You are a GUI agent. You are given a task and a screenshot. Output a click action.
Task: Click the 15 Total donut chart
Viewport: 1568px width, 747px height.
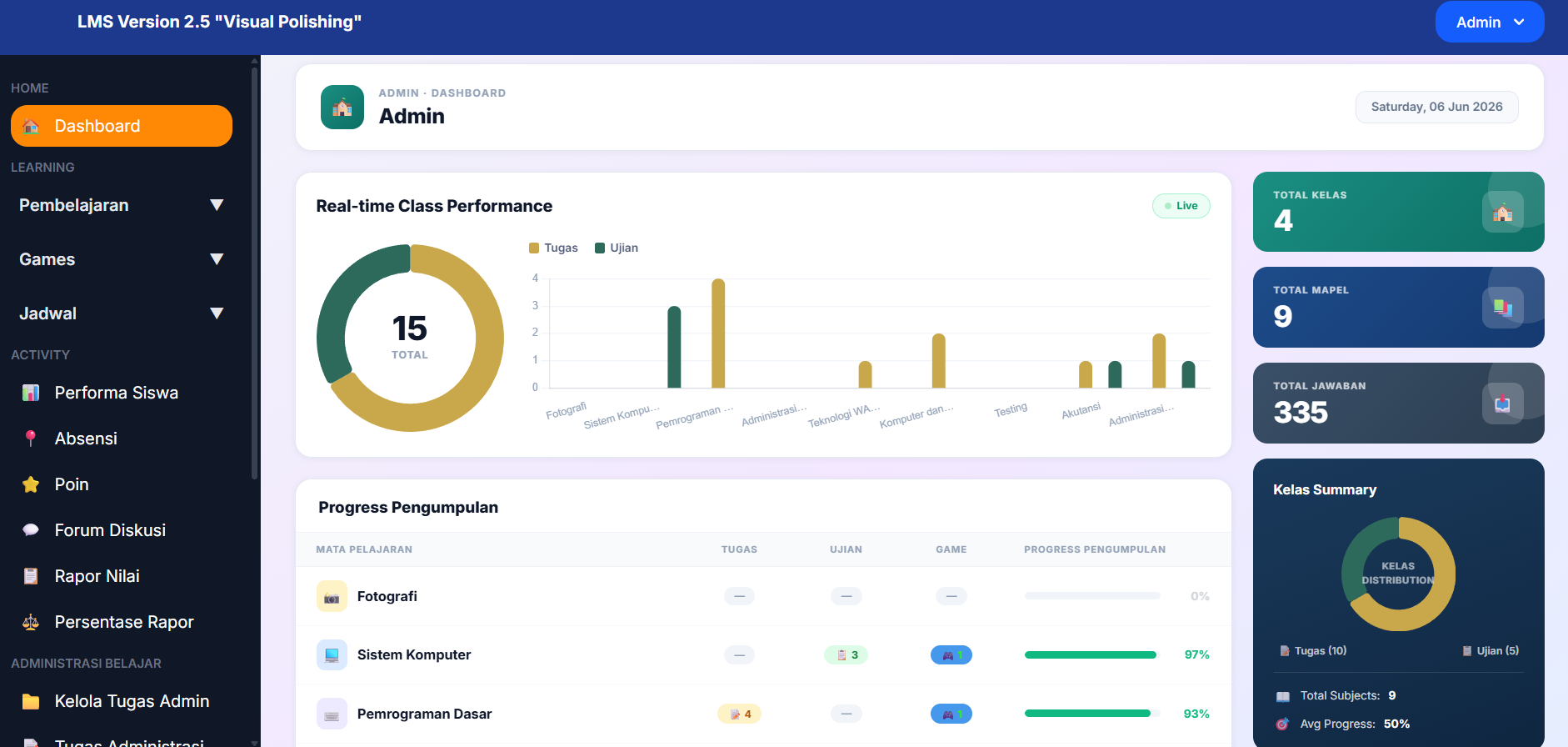pyautogui.click(x=410, y=338)
